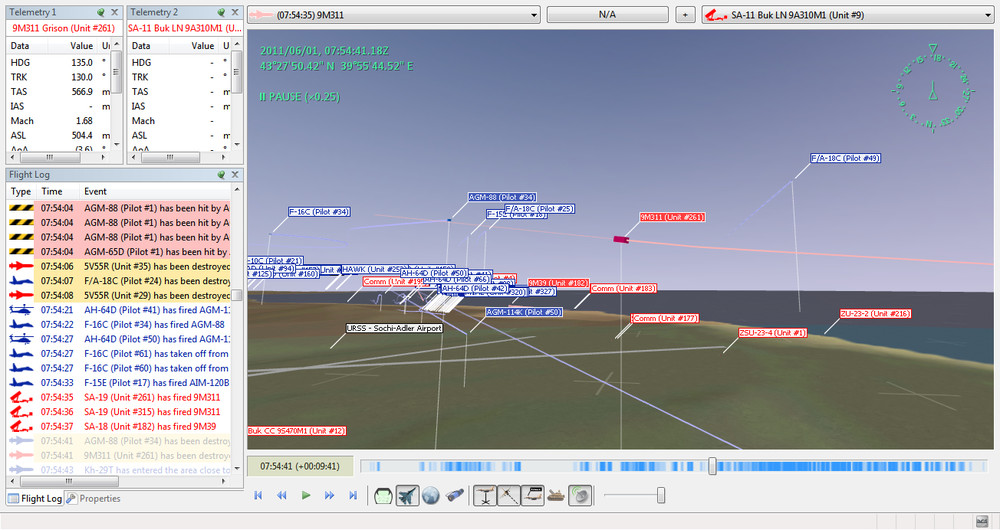Click the plus button beside N/A
The image size is (1000, 530).
pyautogui.click(x=685, y=15)
